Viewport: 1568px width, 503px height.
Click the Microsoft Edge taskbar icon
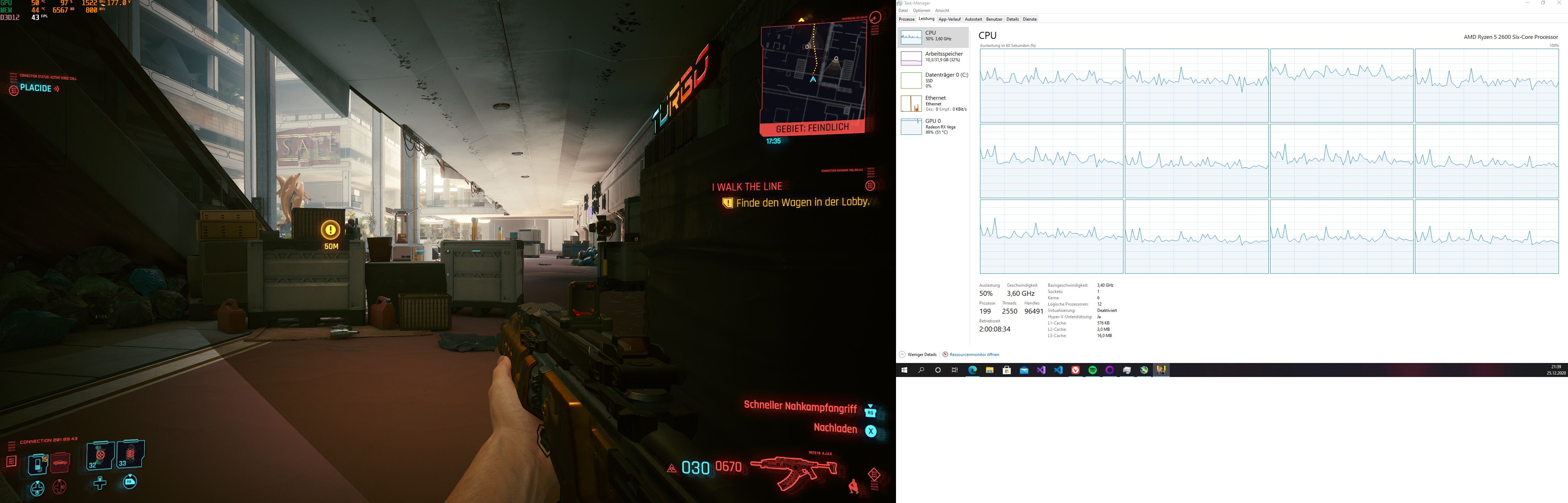click(x=973, y=370)
